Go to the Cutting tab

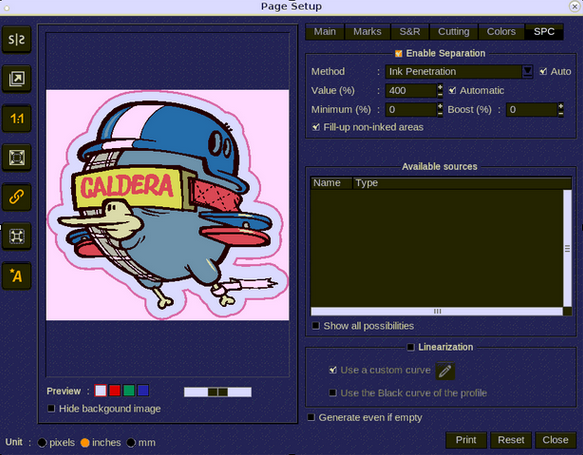point(454,32)
